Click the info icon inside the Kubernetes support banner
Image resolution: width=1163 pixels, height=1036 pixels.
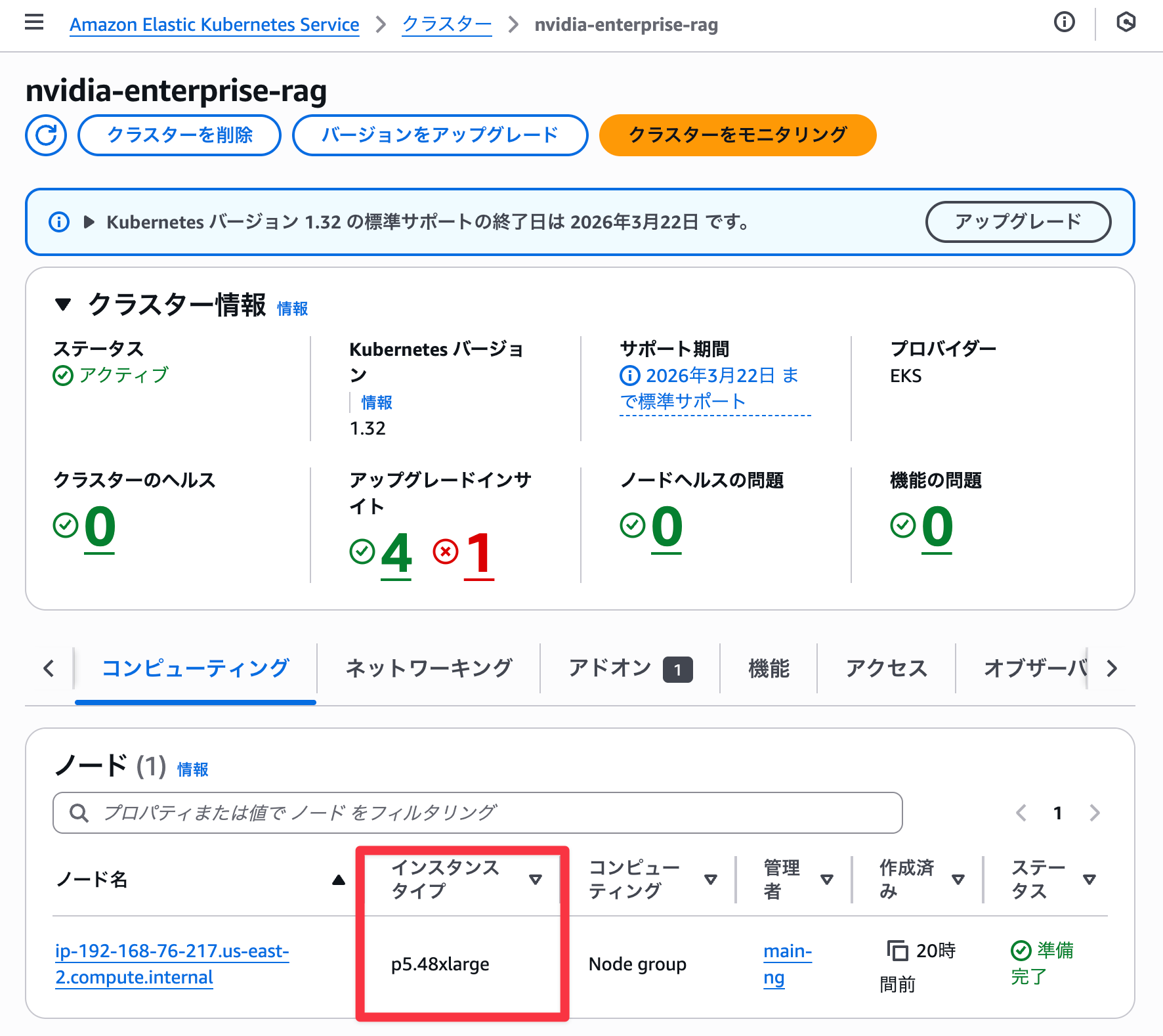click(58, 222)
